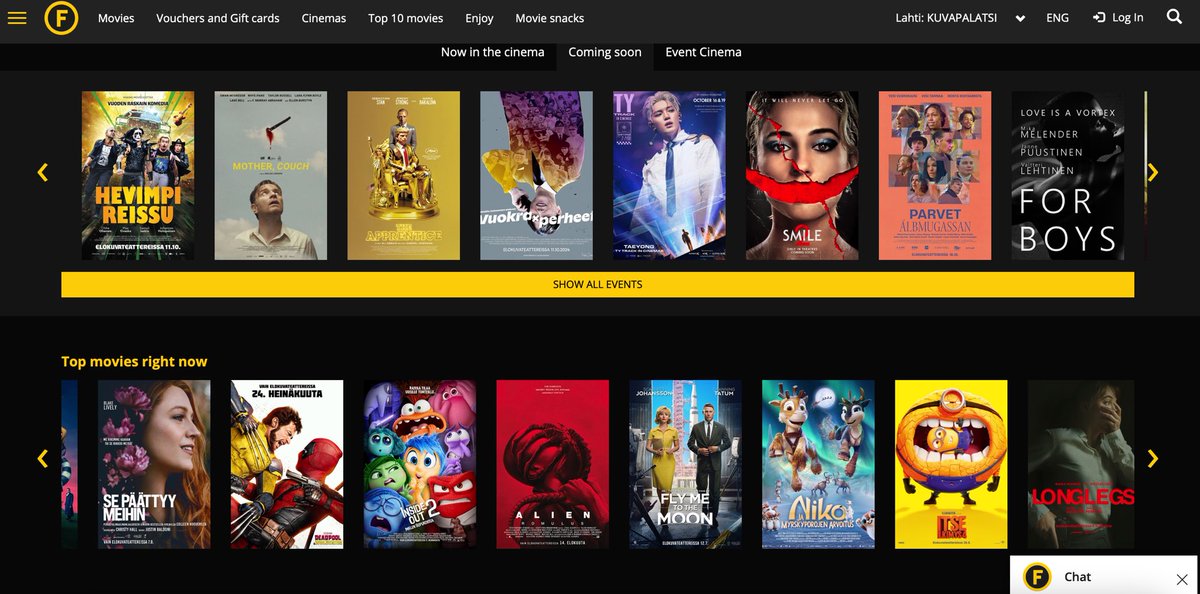
Task: Click the Finnkino yellow F logo
Action: (61, 18)
